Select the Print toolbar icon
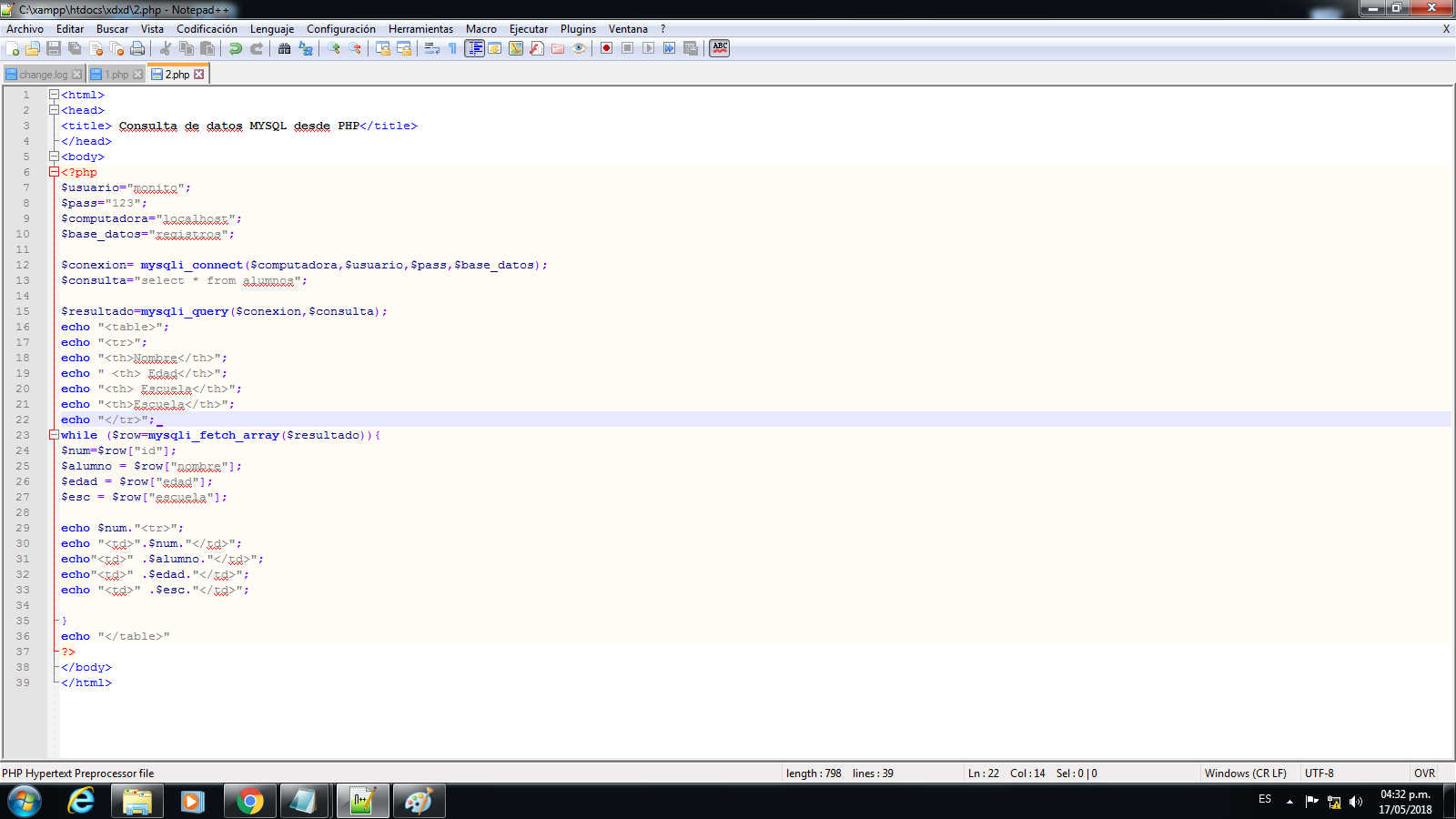The image size is (1456, 819). tap(137, 48)
